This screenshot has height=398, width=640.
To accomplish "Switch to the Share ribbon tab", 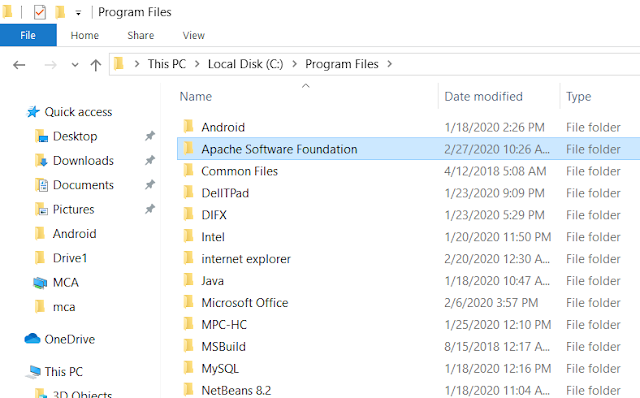I will coord(140,36).
